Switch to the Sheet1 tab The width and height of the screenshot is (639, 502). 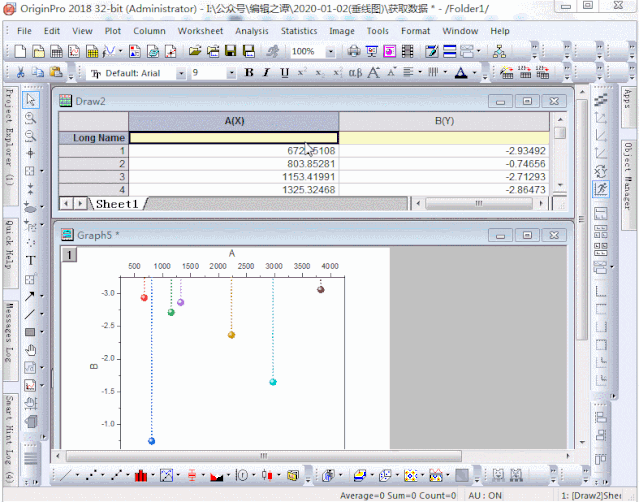pos(118,203)
